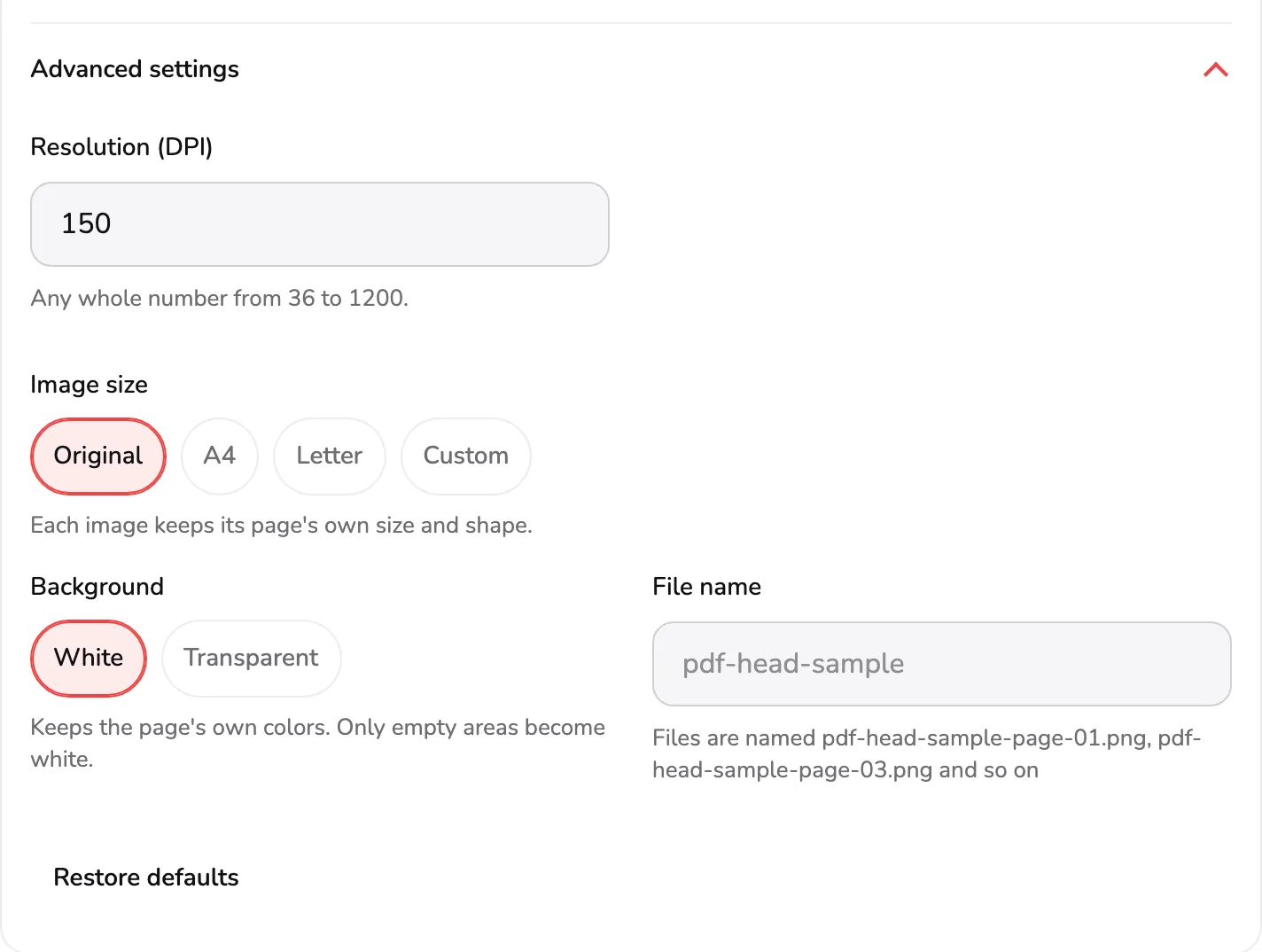Click the Advanced settings heading
Viewport: 1262px width, 952px height.
coord(135,69)
